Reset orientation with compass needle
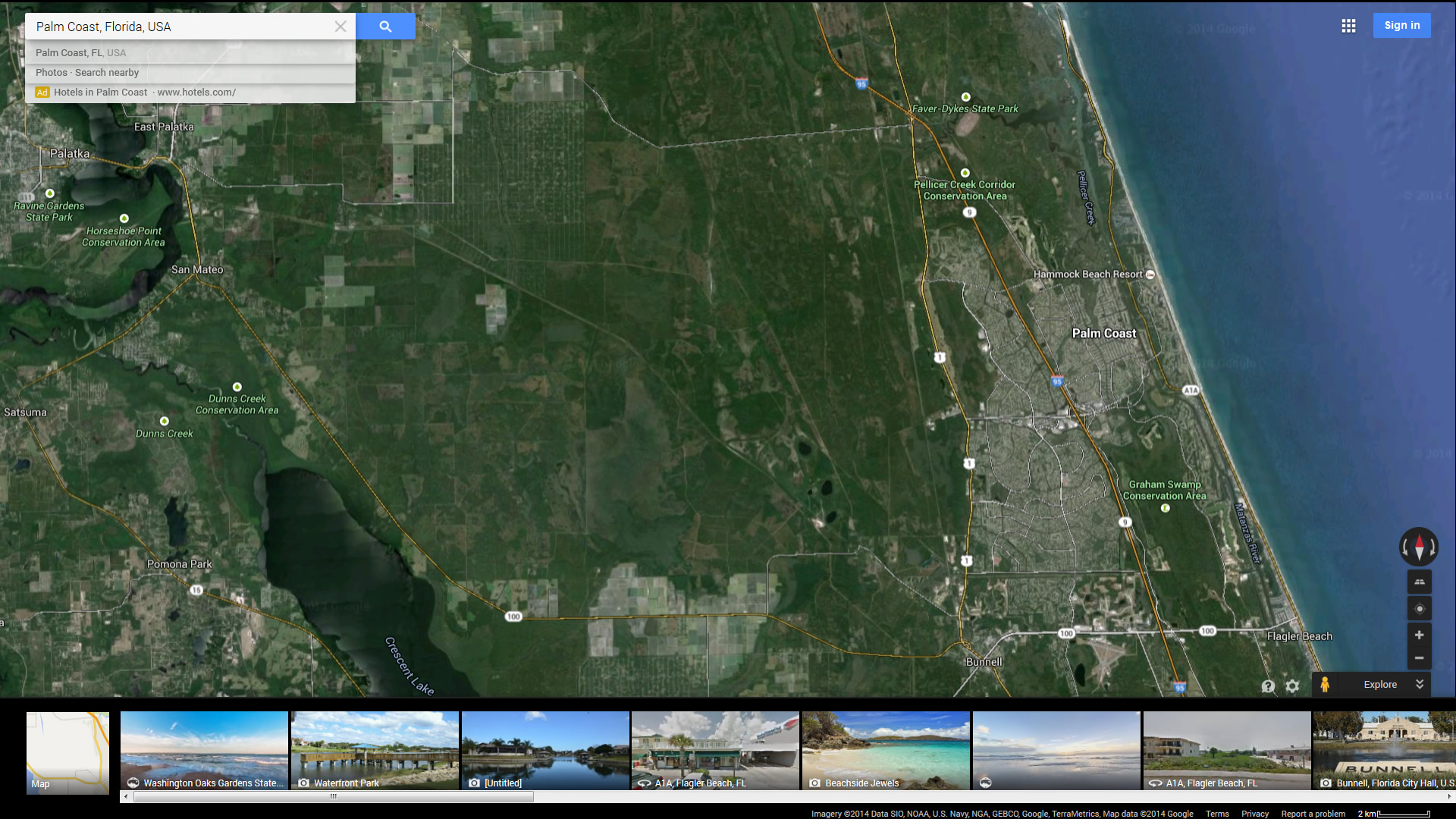The height and width of the screenshot is (819, 1456). click(x=1419, y=547)
